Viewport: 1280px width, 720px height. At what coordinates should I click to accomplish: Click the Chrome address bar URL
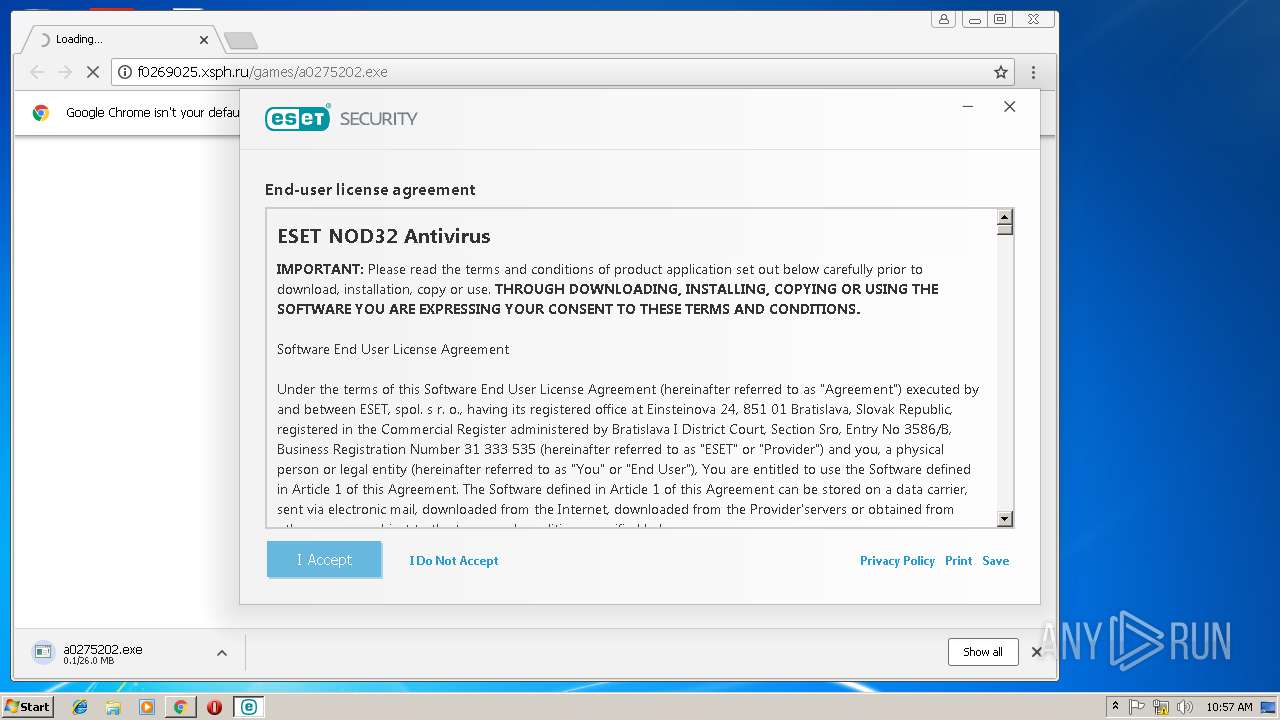tap(262, 72)
